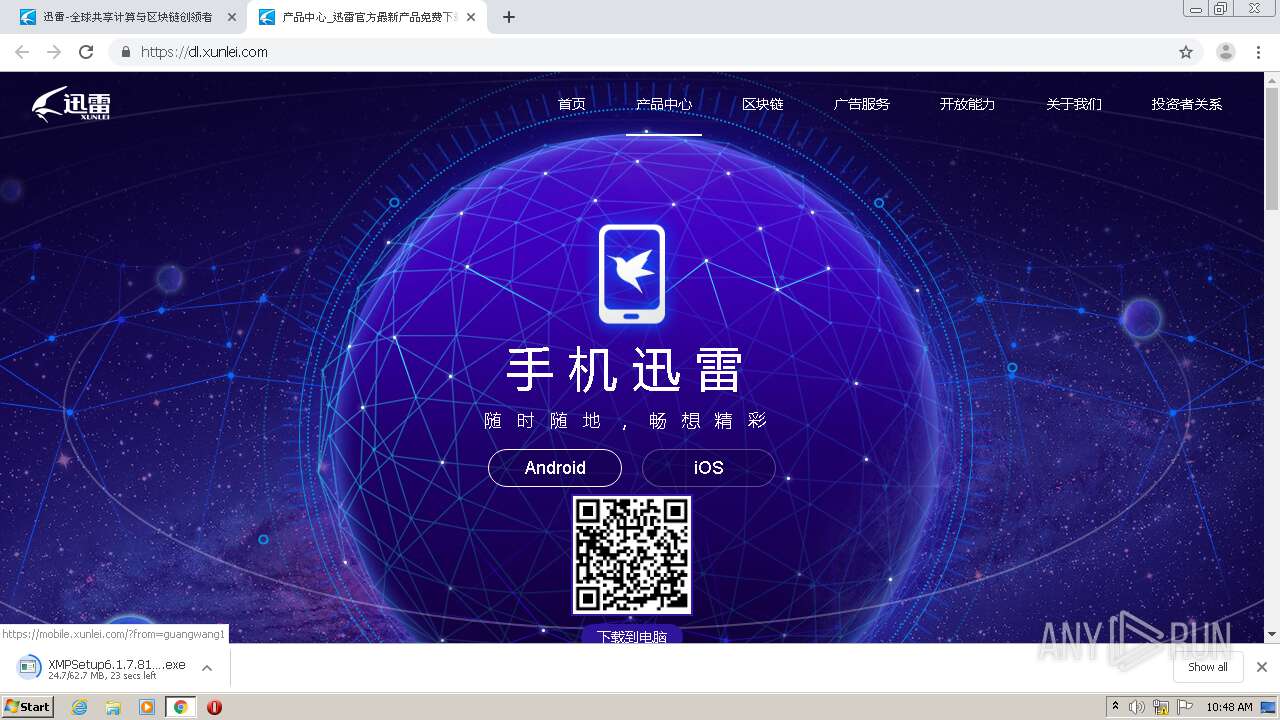Click the 产品中心 navigation item
The image size is (1280, 720).
tap(664, 104)
